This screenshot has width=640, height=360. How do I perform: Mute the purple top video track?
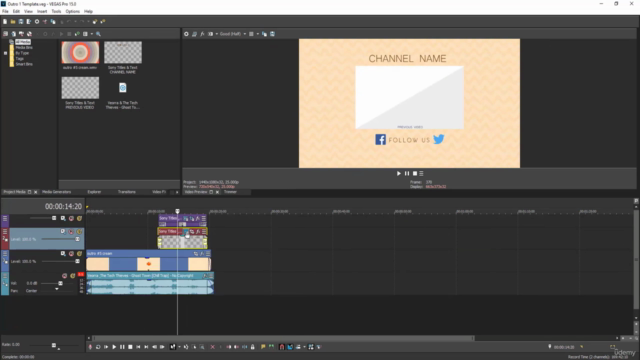click(71, 218)
